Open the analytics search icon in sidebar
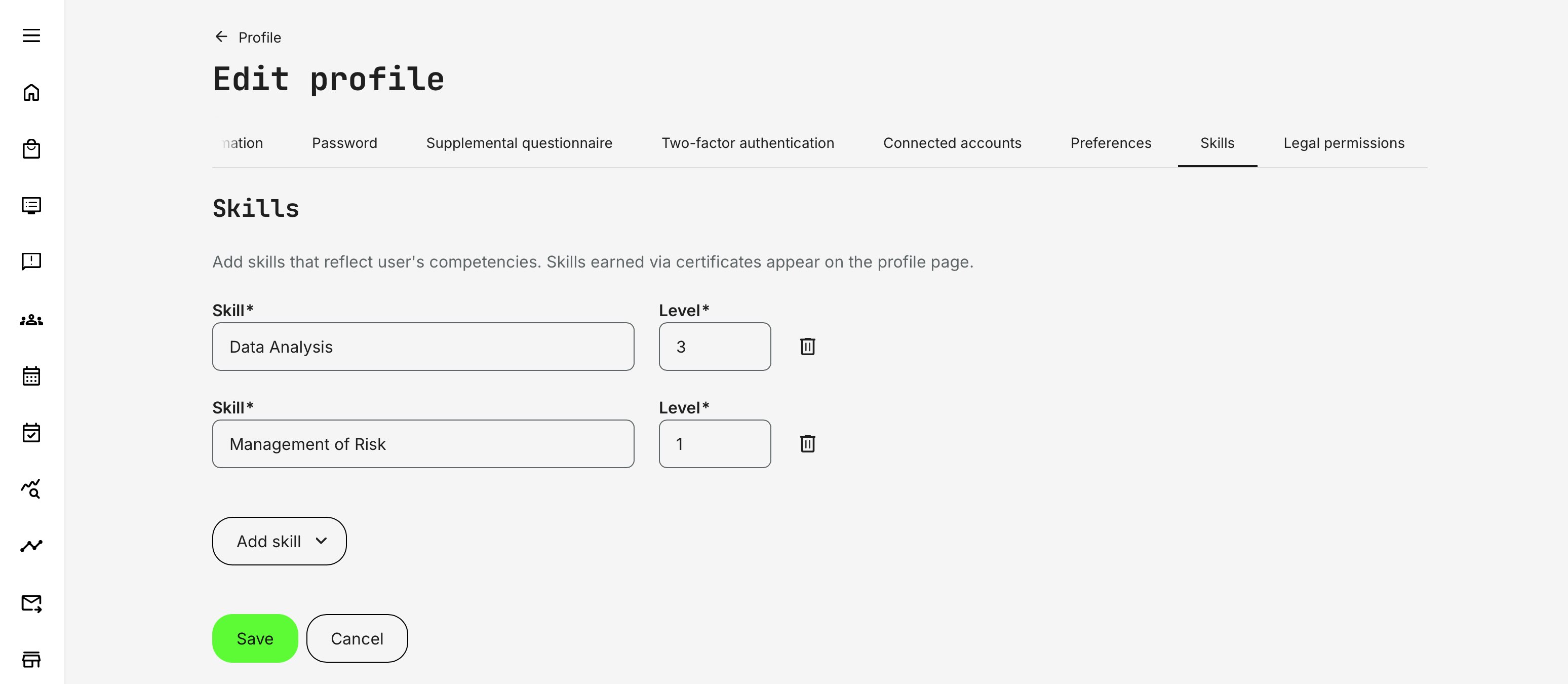 (30, 489)
